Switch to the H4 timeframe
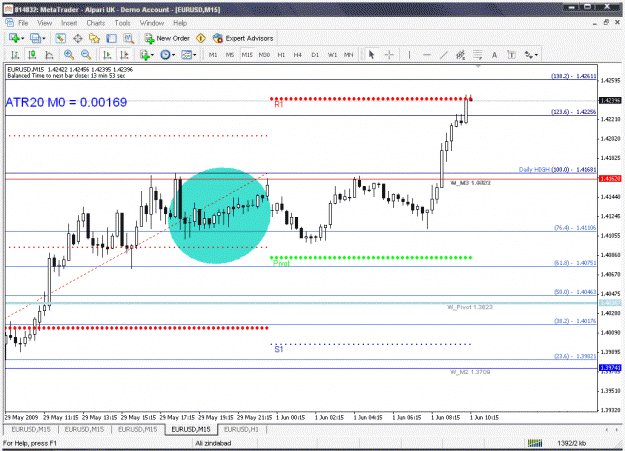The width and height of the screenshot is (625, 451). pos(298,55)
